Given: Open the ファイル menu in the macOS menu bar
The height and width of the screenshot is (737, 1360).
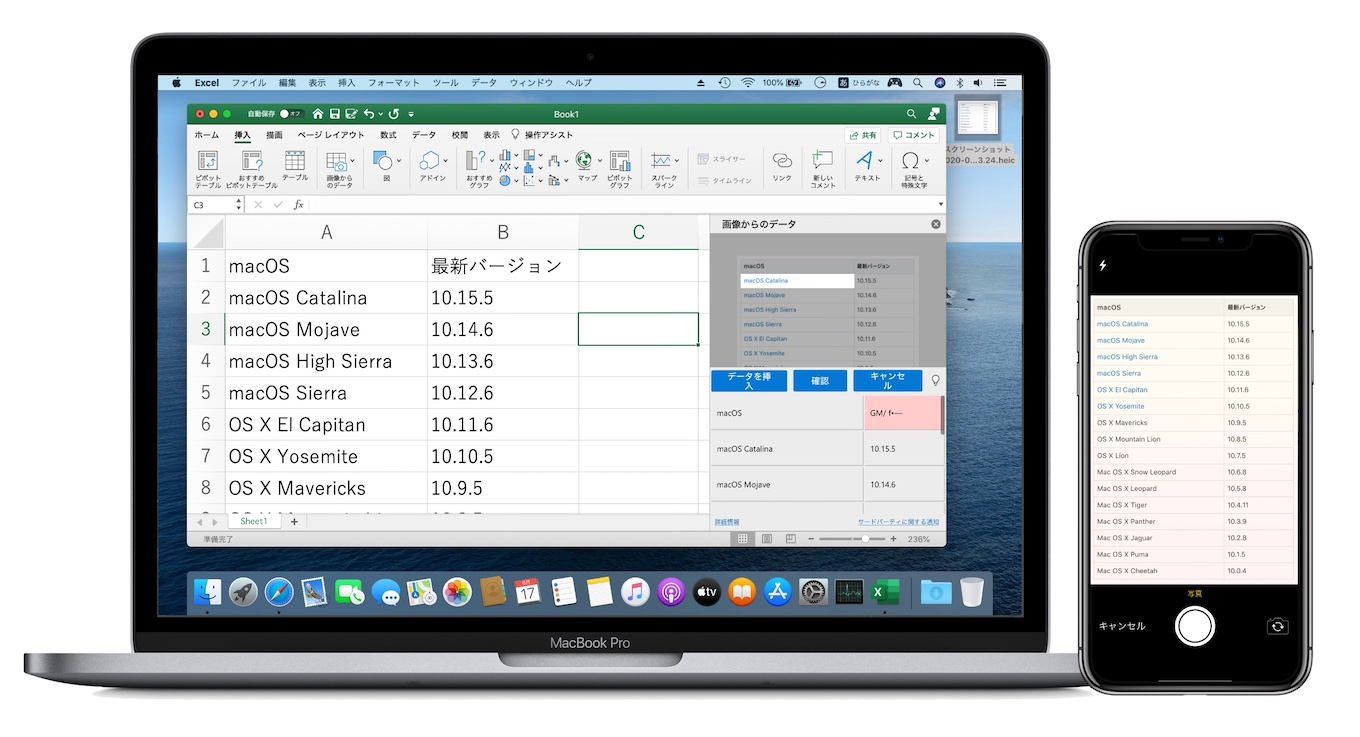Looking at the screenshot, I should 249,82.
